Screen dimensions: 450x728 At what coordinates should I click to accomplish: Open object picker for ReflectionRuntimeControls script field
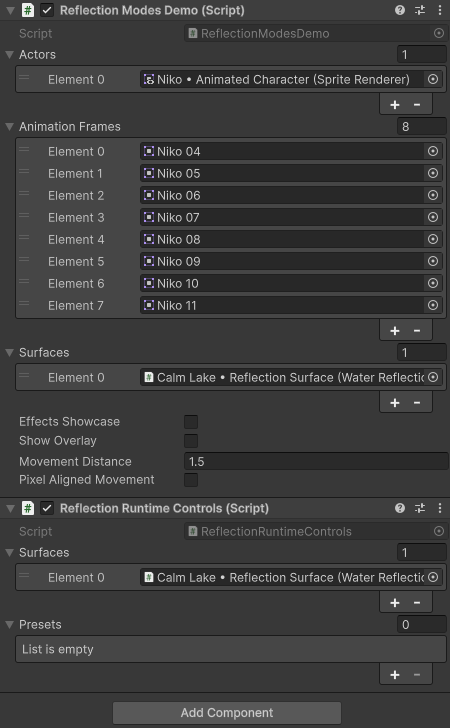[x=438, y=531]
